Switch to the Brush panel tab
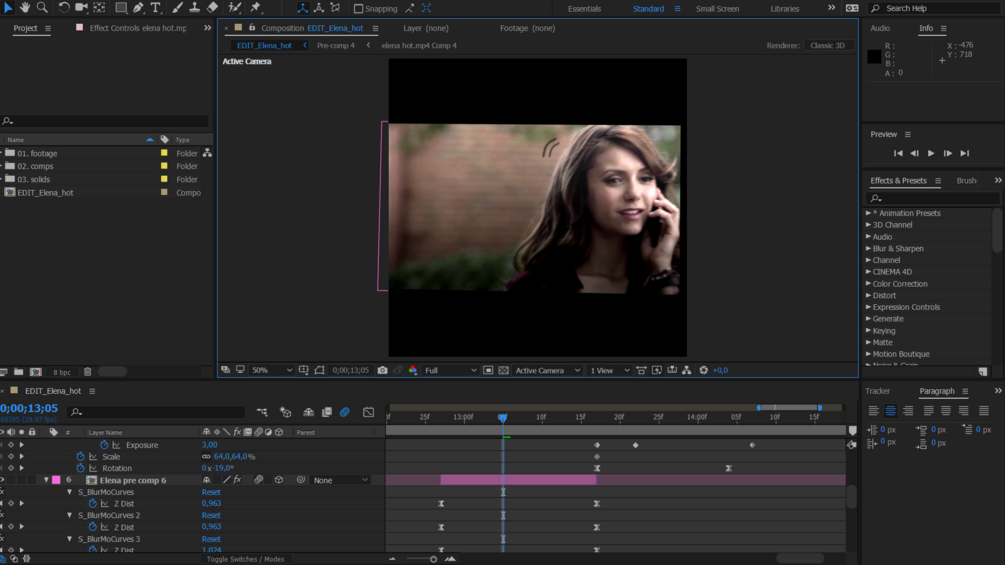The width and height of the screenshot is (1005, 565). point(966,181)
